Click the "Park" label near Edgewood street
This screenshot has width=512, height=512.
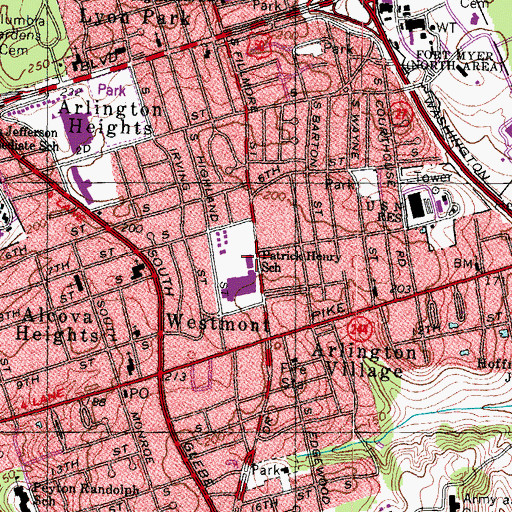(x=266, y=470)
